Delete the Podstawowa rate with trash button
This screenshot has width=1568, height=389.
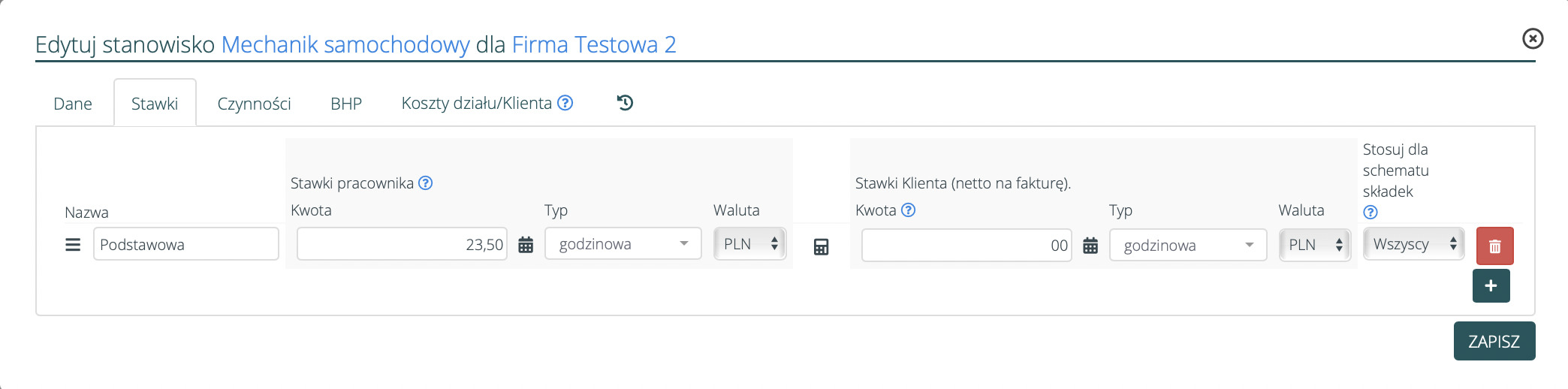(1494, 246)
